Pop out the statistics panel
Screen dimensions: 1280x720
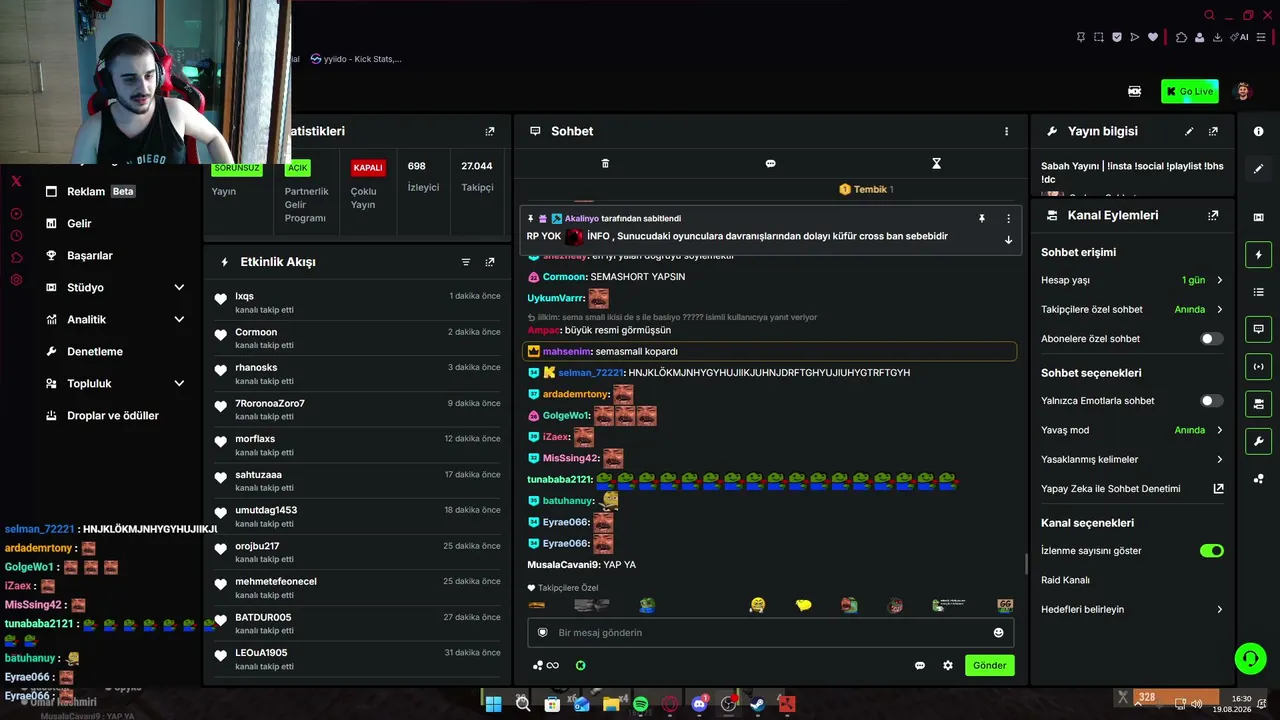[x=490, y=131]
